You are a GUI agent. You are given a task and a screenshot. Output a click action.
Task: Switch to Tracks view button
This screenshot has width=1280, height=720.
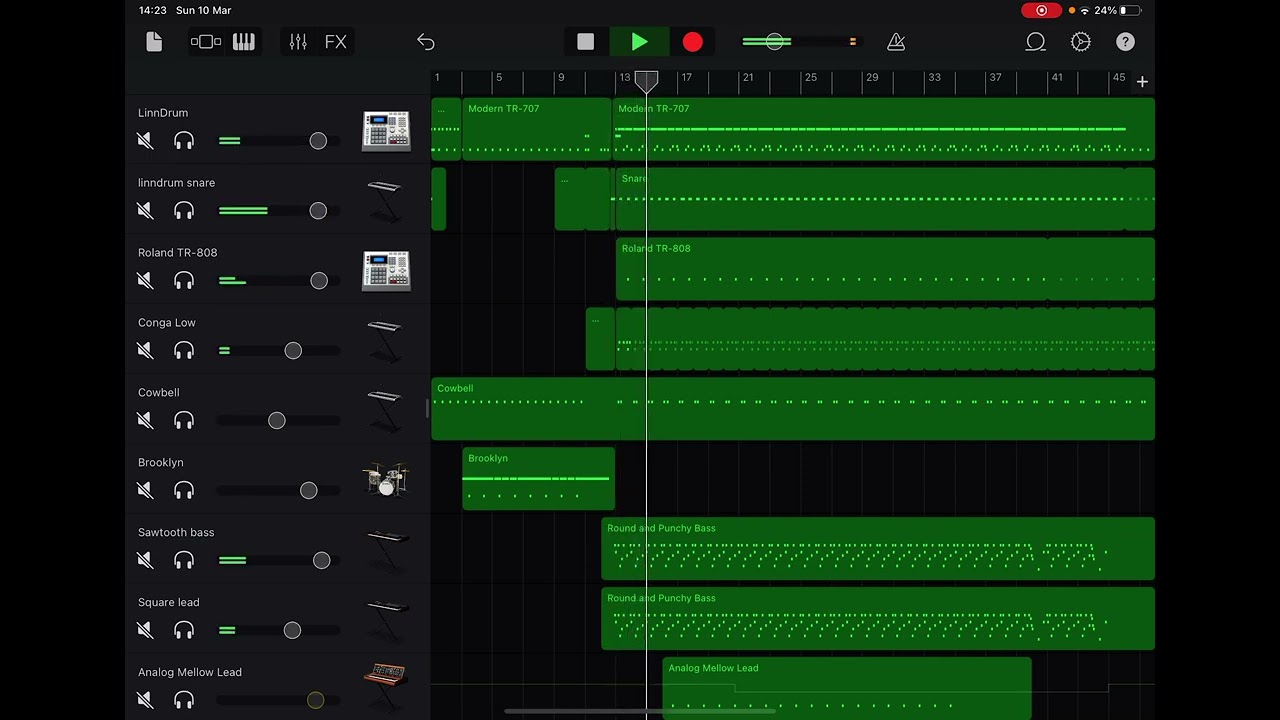click(206, 42)
